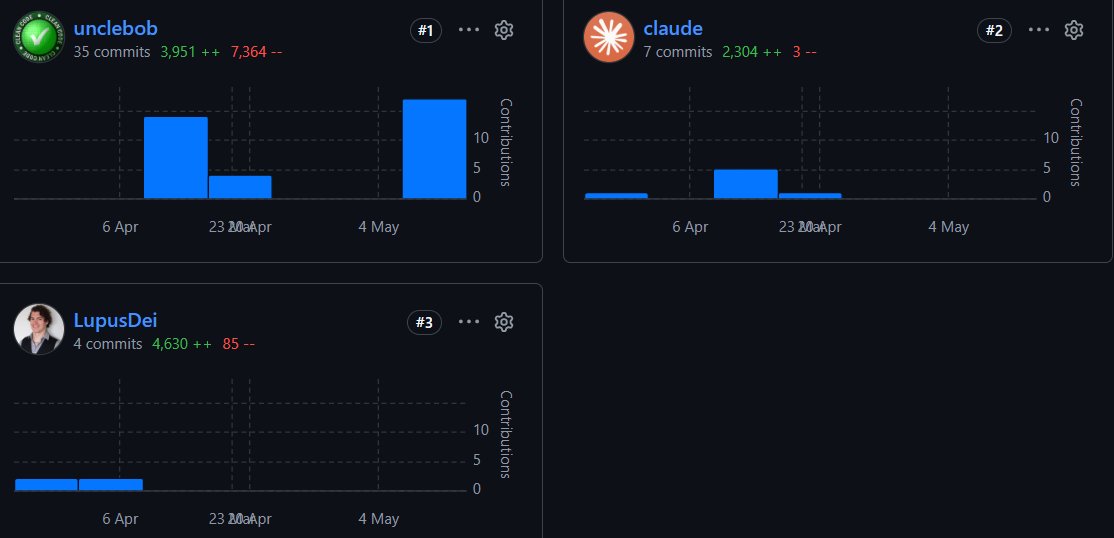Click unclebob's tallest bar after 4 May
The image size is (1114, 538).
(x=434, y=149)
